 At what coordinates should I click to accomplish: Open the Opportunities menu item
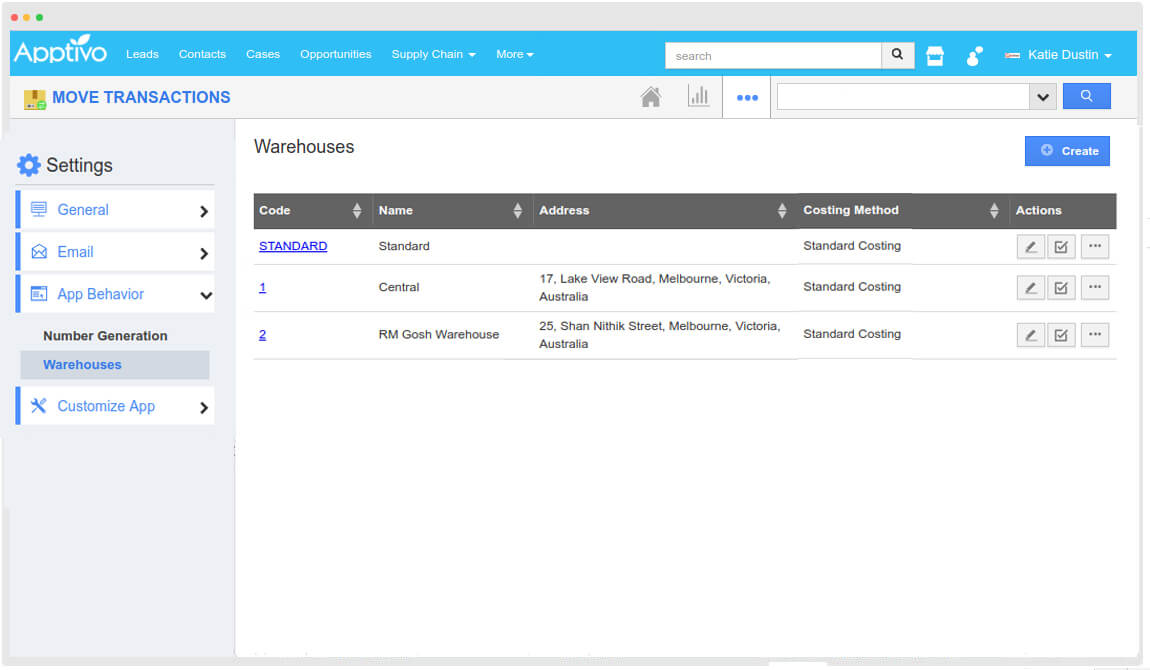click(335, 54)
